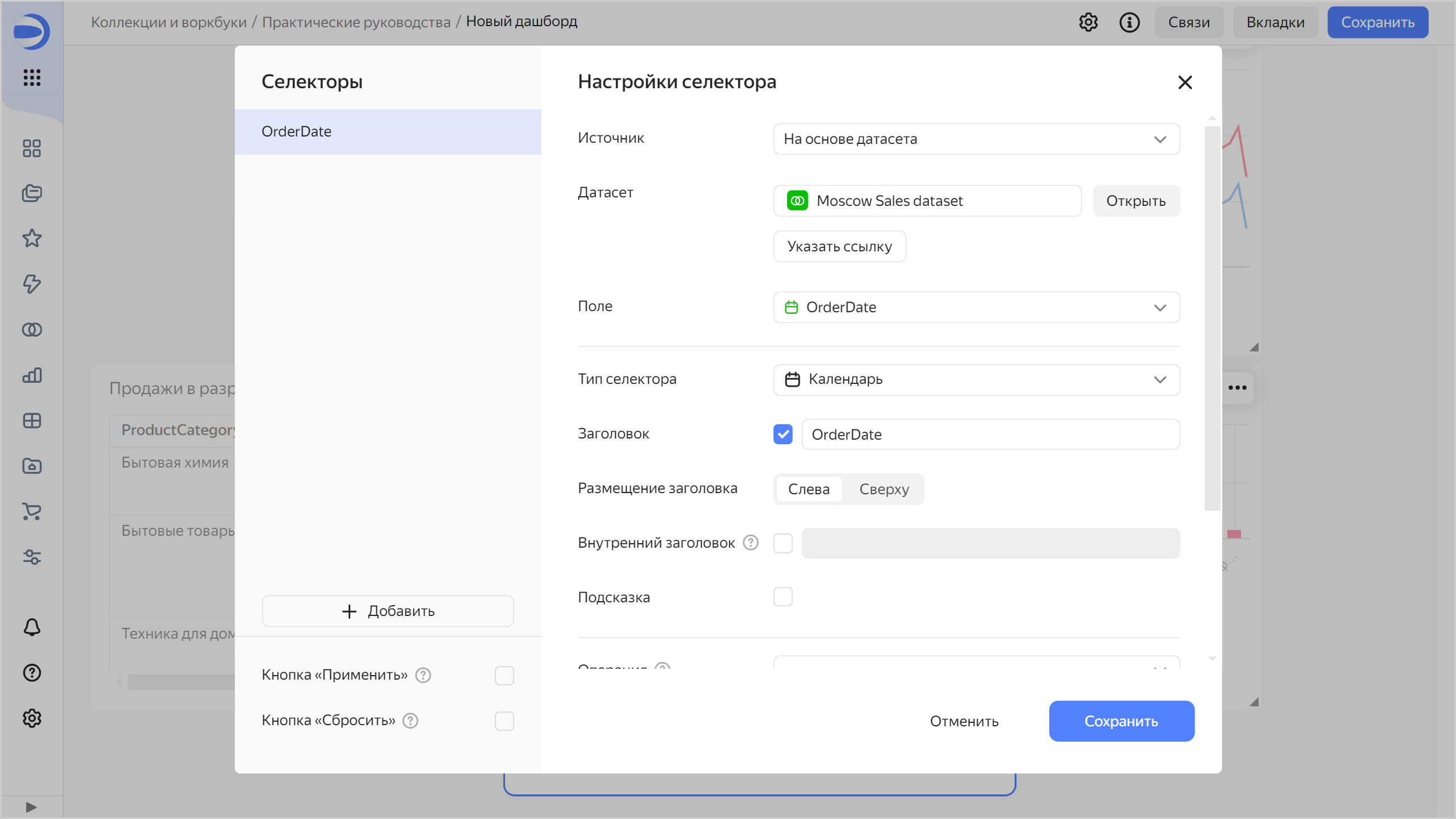The height and width of the screenshot is (819, 1456).
Task: Click the settings panel vertical scrollbar
Action: coord(1212,318)
